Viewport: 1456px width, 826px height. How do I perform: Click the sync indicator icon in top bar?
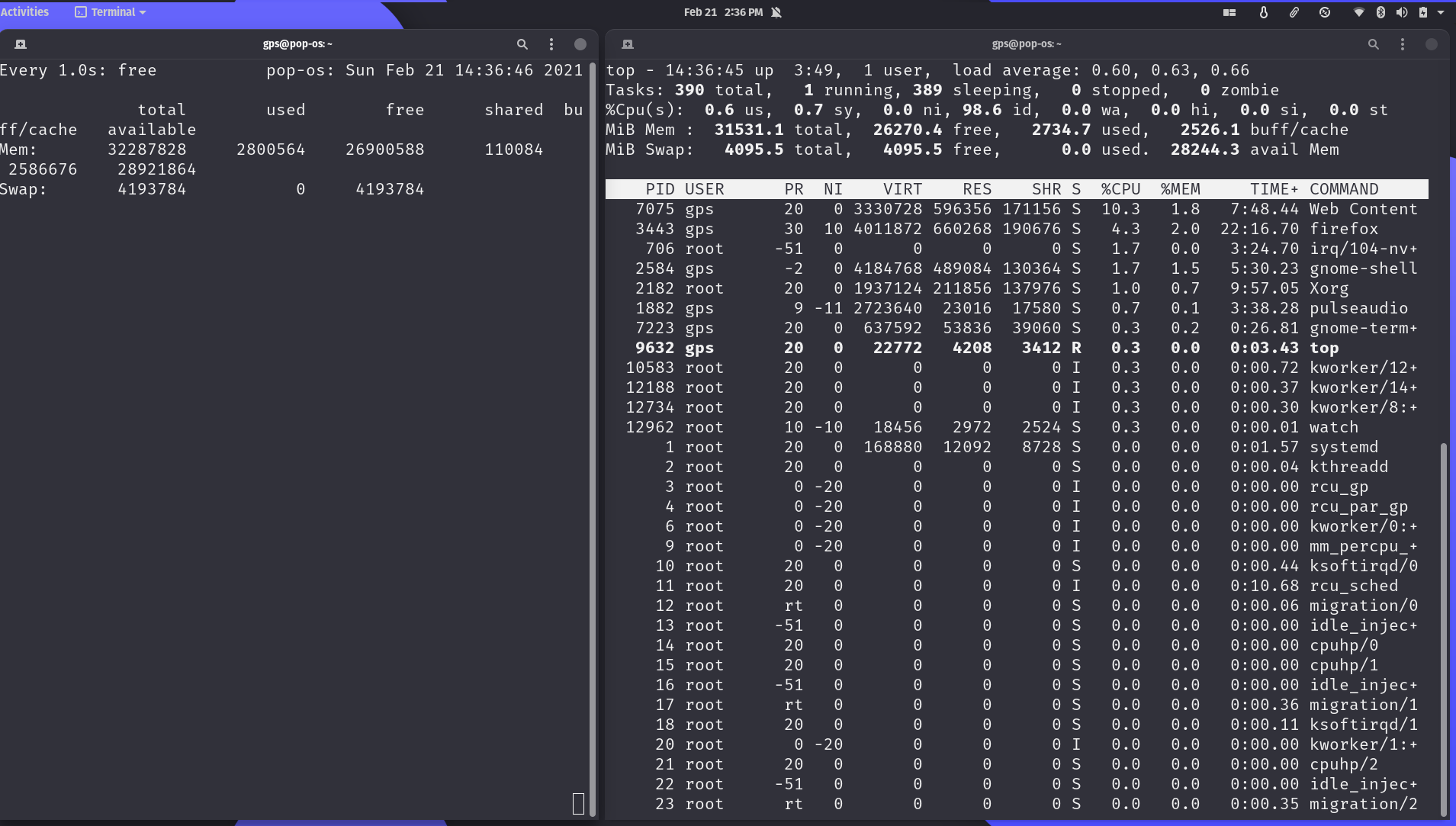point(1325,12)
